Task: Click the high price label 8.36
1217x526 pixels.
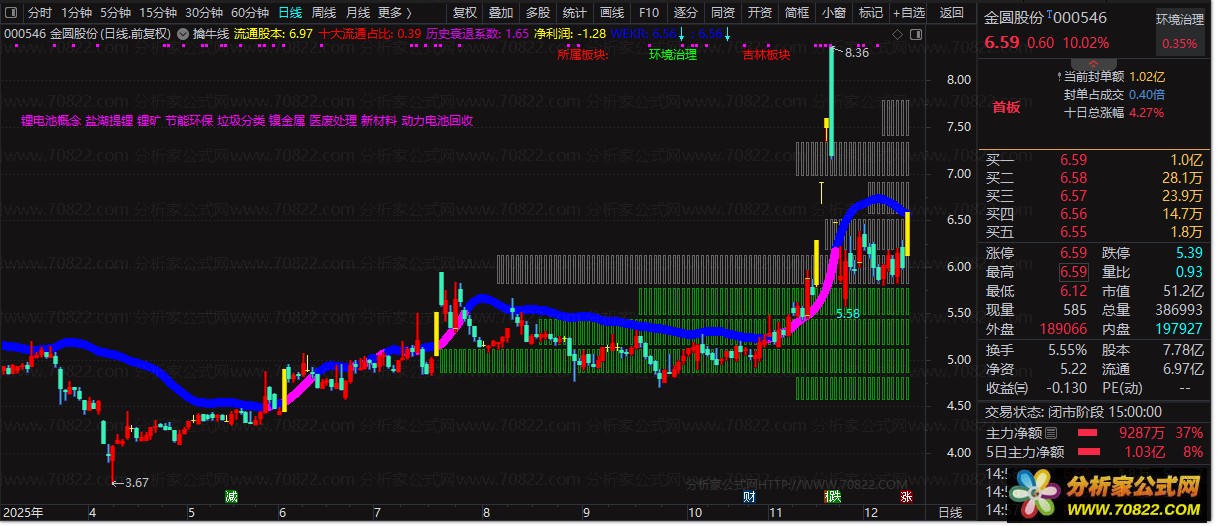Action: click(x=857, y=53)
